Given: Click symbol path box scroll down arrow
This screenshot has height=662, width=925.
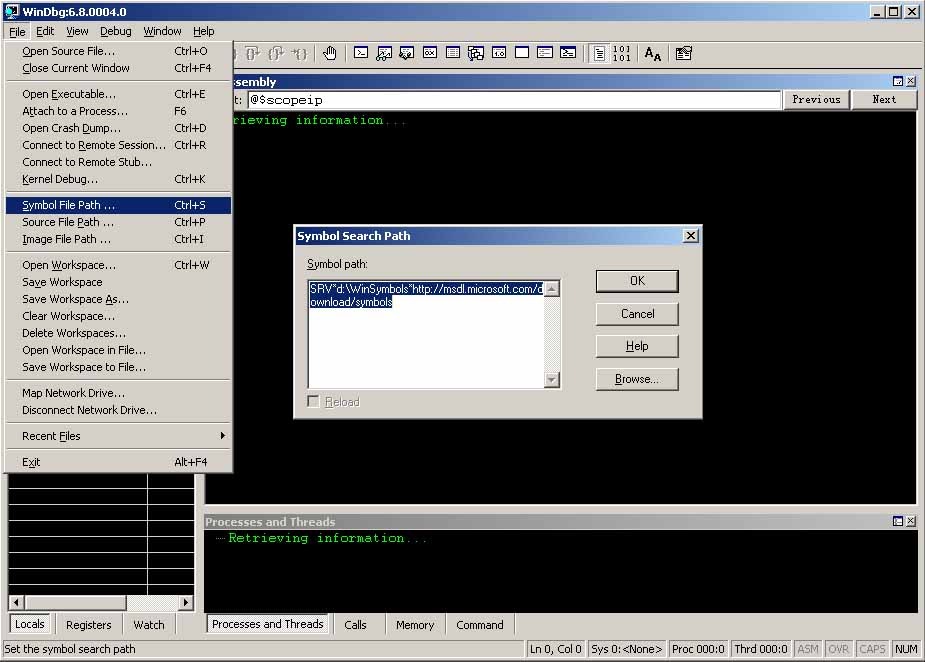Looking at the screenshot, I should tap(552, 379).
